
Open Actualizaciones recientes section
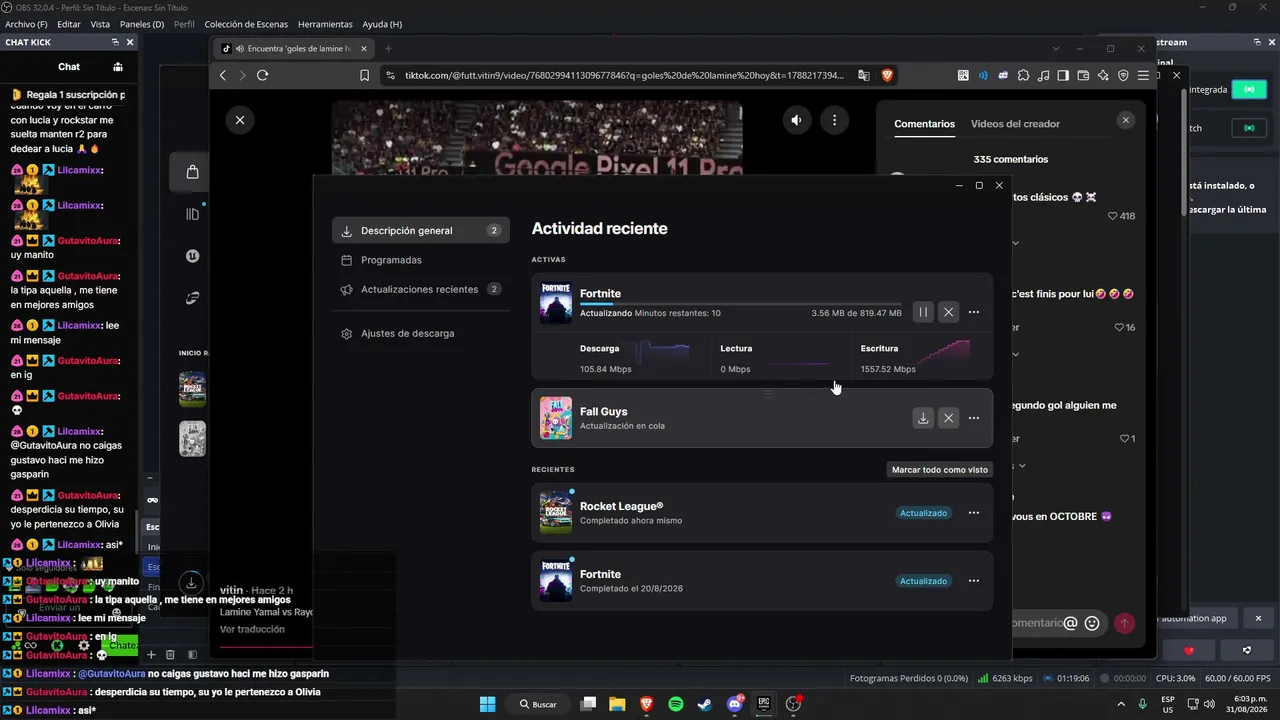[x=421, y=289]
